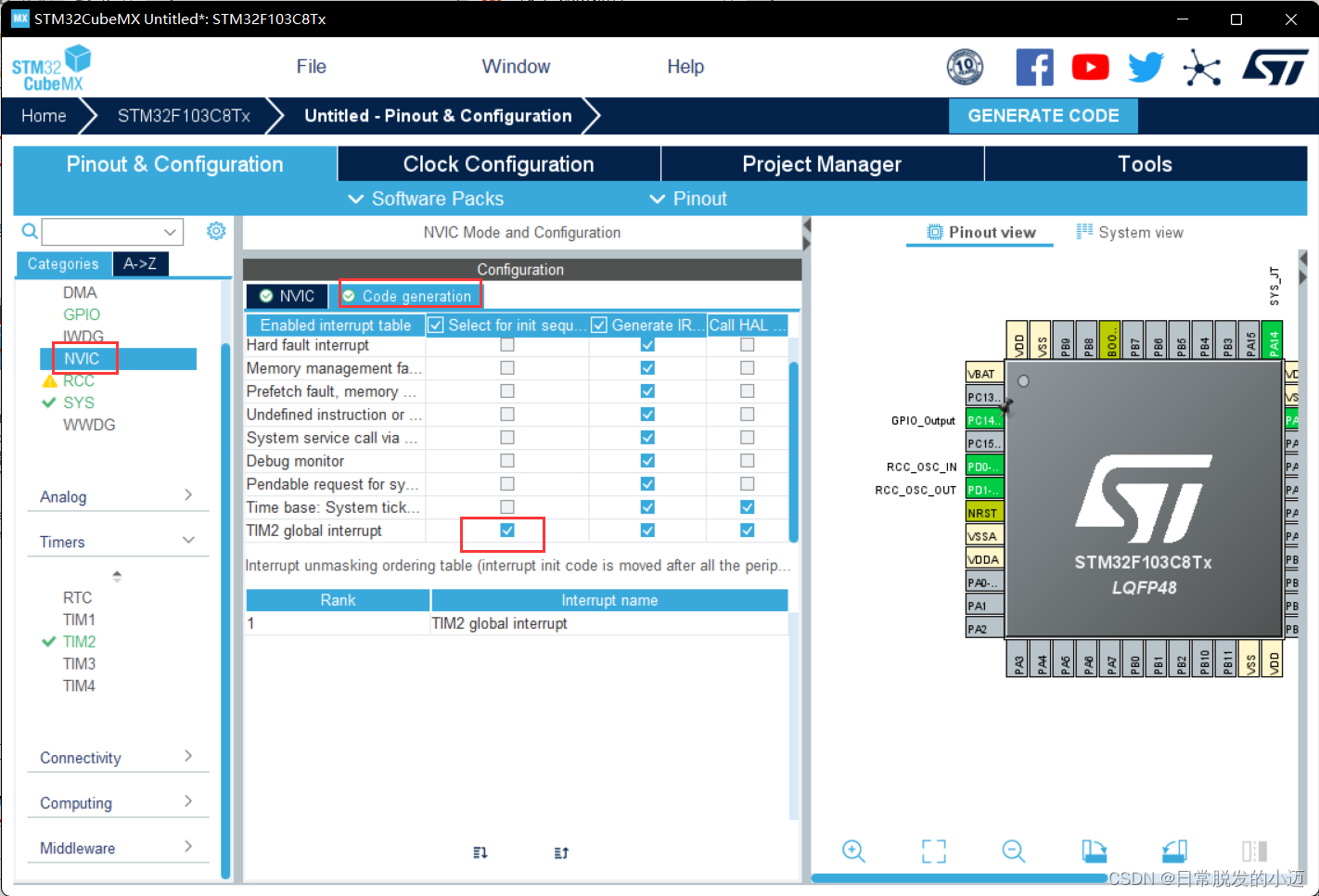Rotate the chip counter-clockwise
1319x896 pixels.
point(1174,851)
